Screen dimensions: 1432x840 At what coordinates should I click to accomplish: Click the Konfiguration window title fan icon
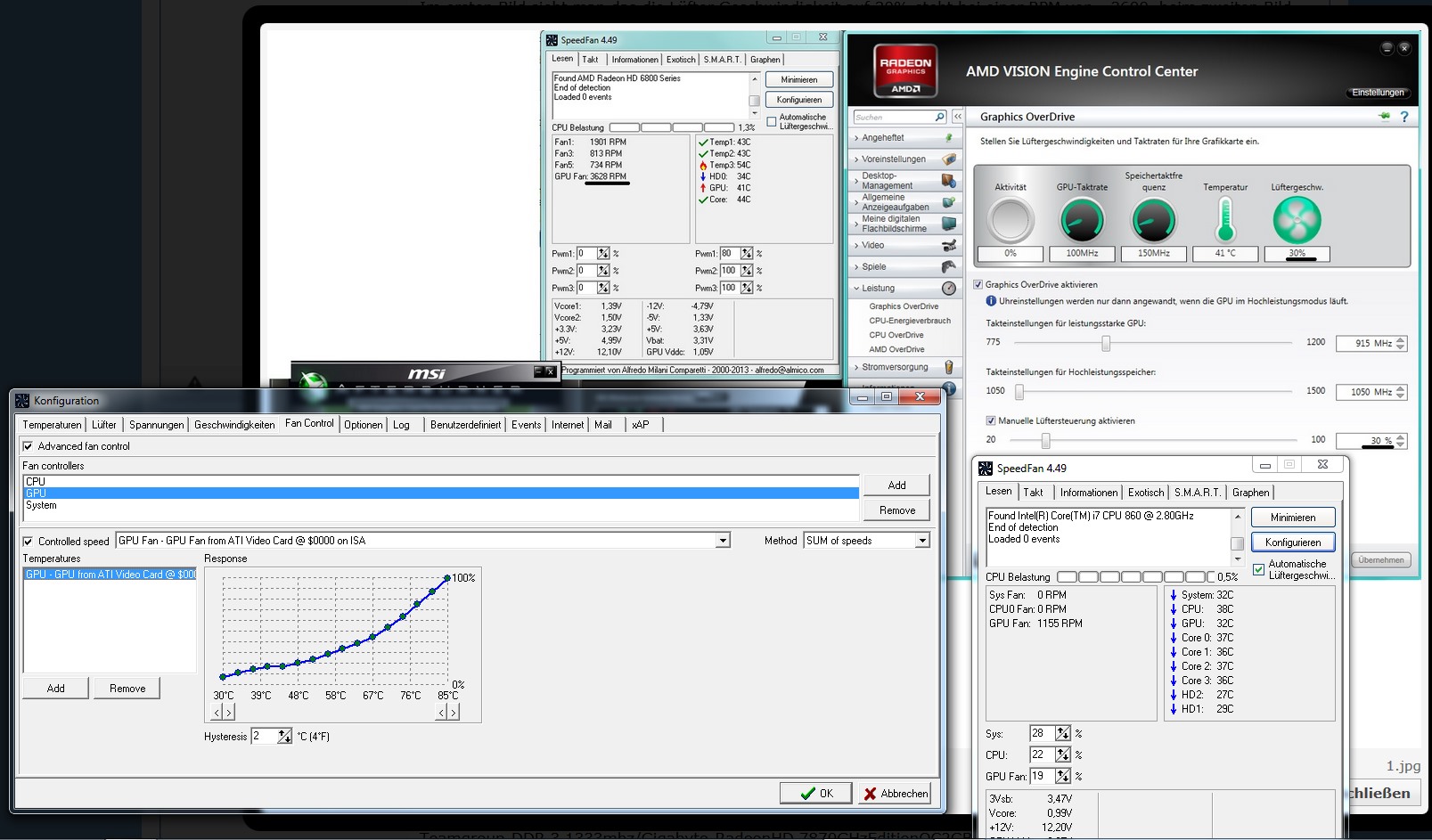pos(22,401)
